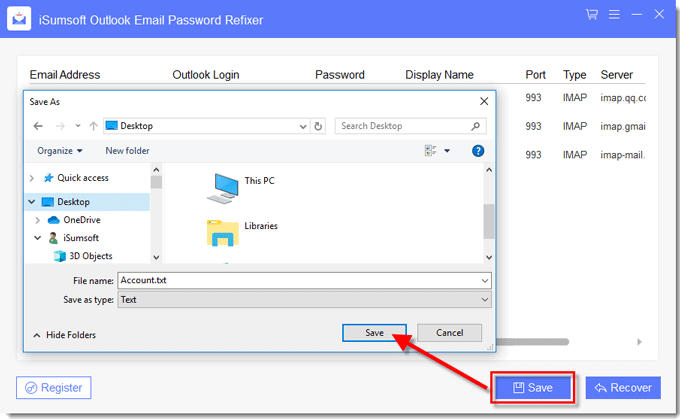
Task: Expand the address bar Desktop dropdown
Action: 303,126
